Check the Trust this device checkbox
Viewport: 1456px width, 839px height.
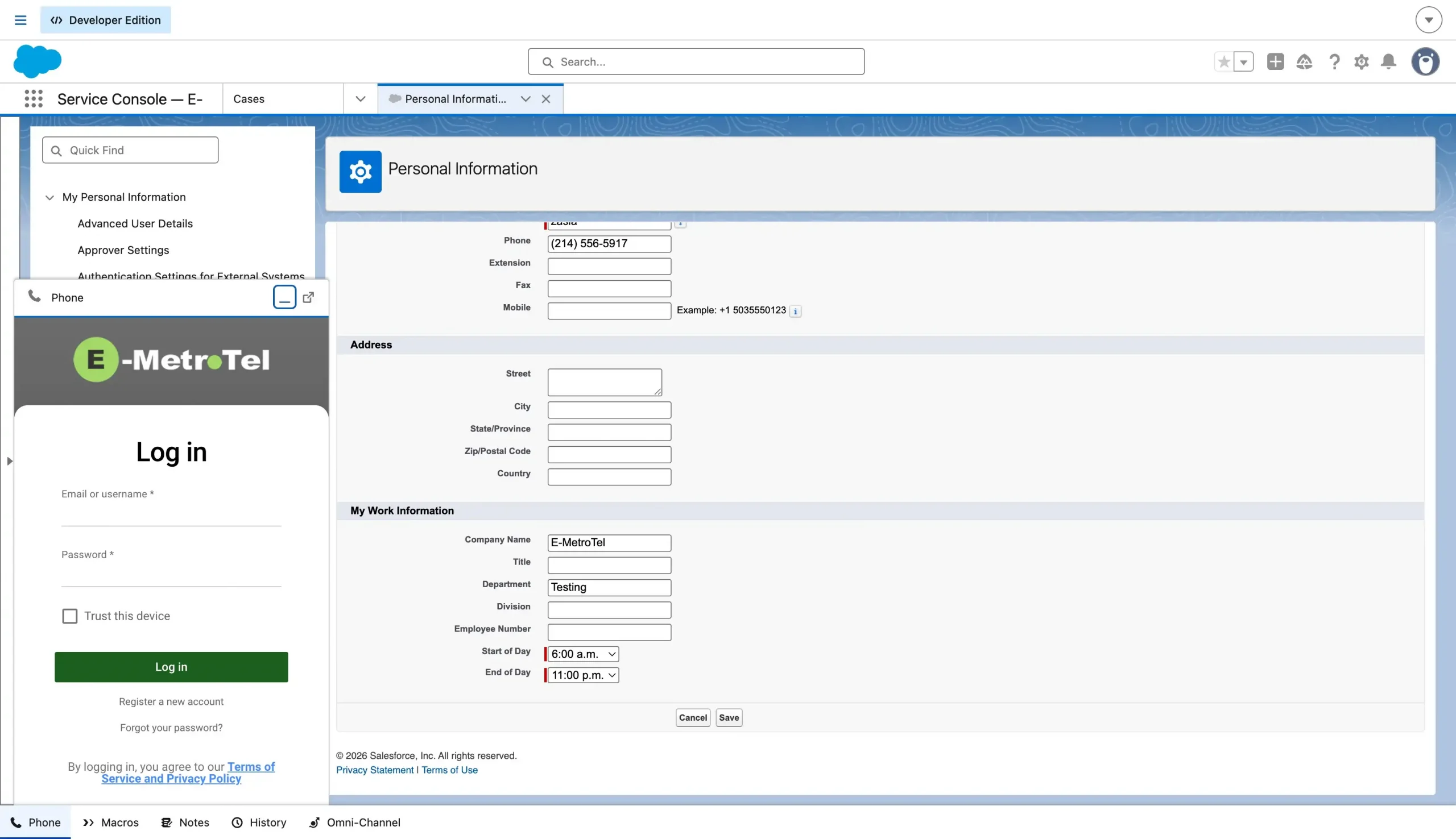coord(70,616)
